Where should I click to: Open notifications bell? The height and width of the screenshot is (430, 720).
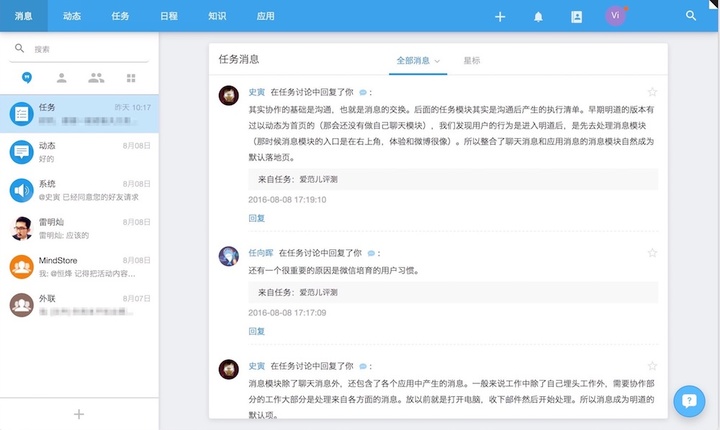pos(539,16)
